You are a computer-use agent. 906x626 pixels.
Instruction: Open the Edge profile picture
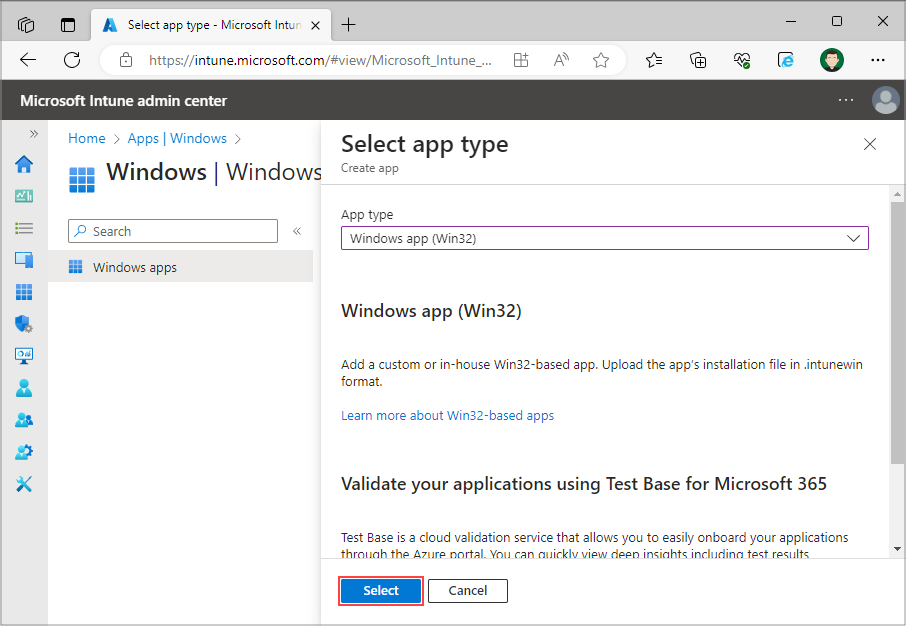(x=831, y=60)
